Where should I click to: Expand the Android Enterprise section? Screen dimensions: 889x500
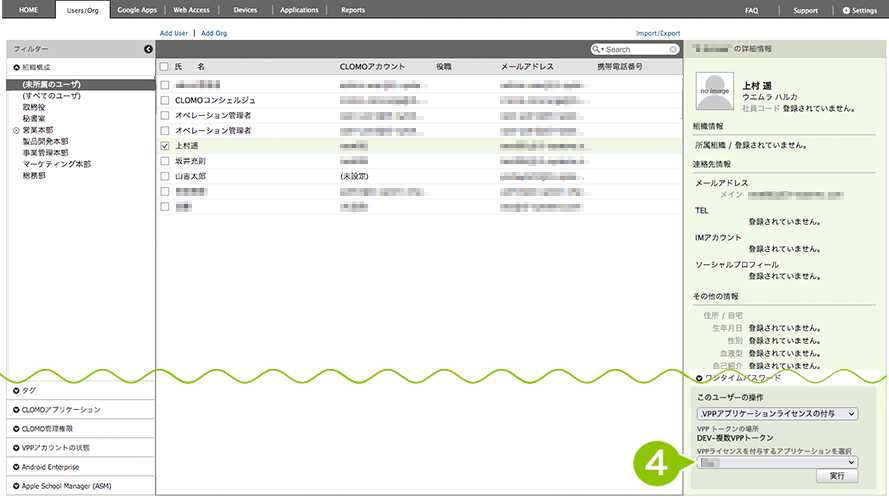pos(16,467)
